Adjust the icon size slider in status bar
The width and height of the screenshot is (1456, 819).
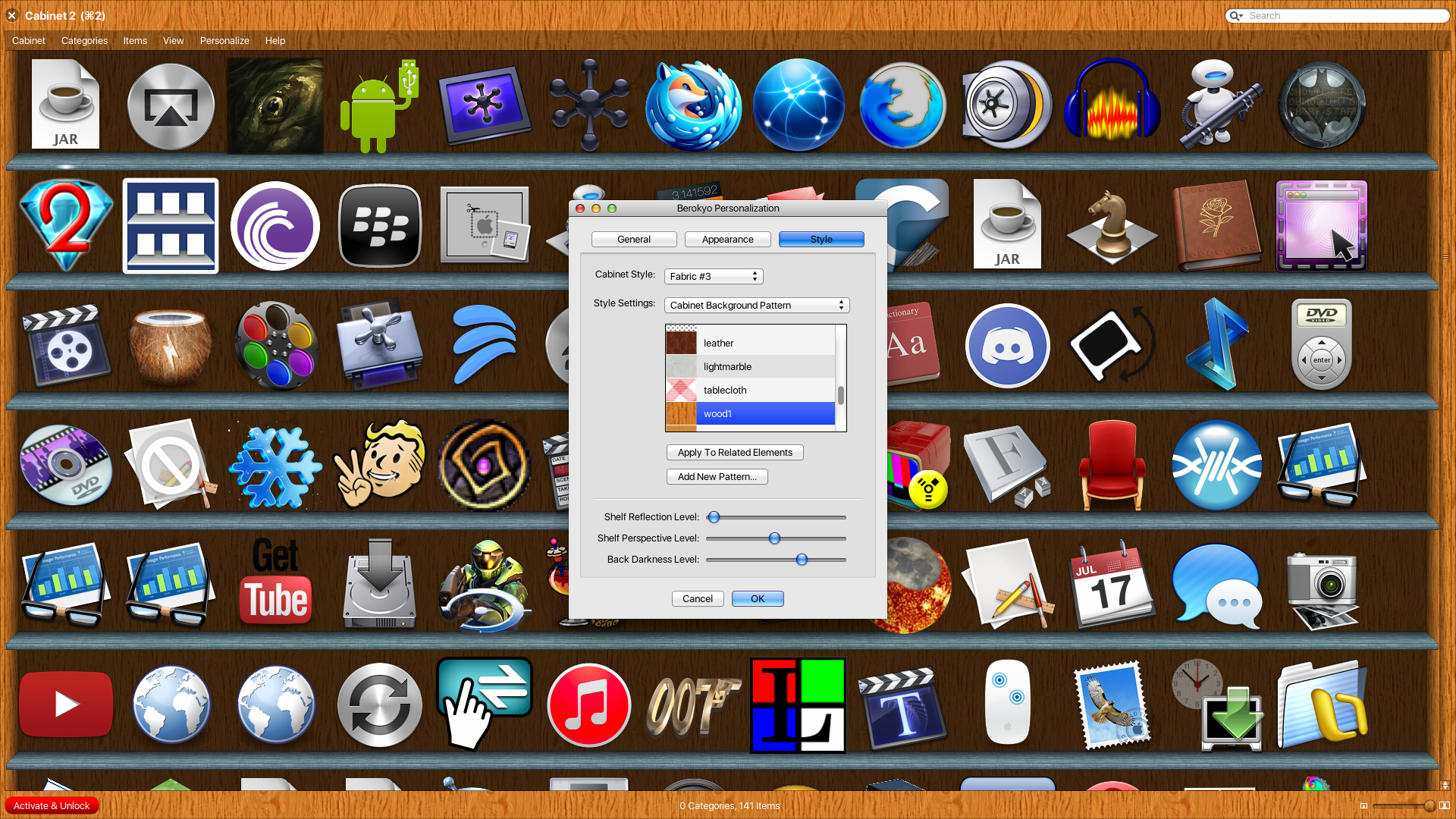1429,806
